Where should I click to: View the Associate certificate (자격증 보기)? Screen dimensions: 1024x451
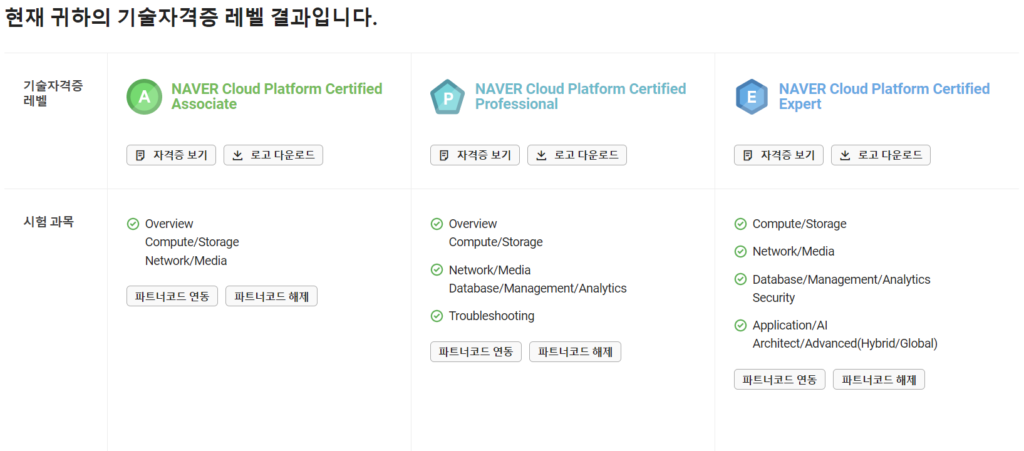[171, 155]
